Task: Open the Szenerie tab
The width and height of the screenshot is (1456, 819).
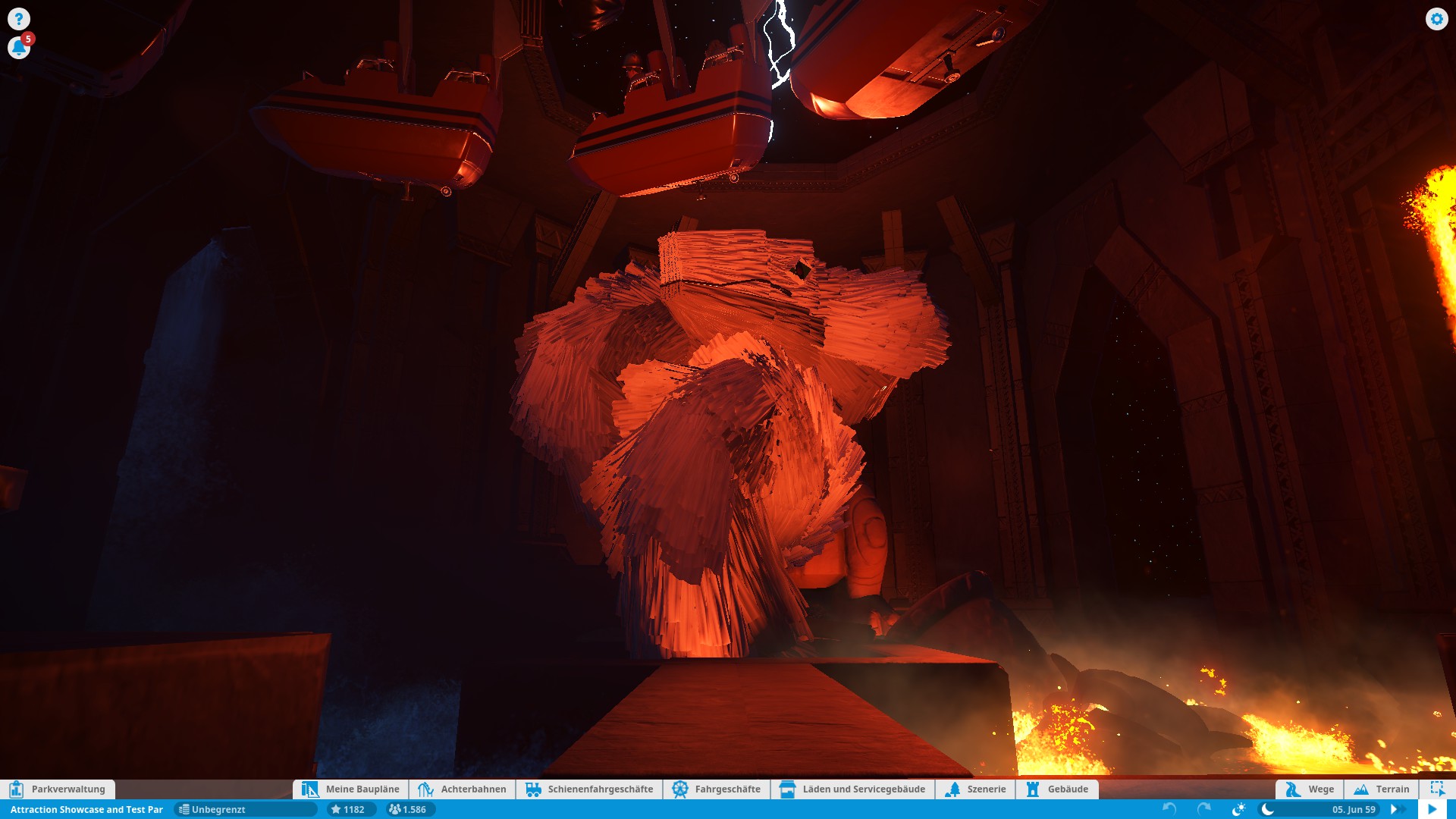Action: (975, 789)
